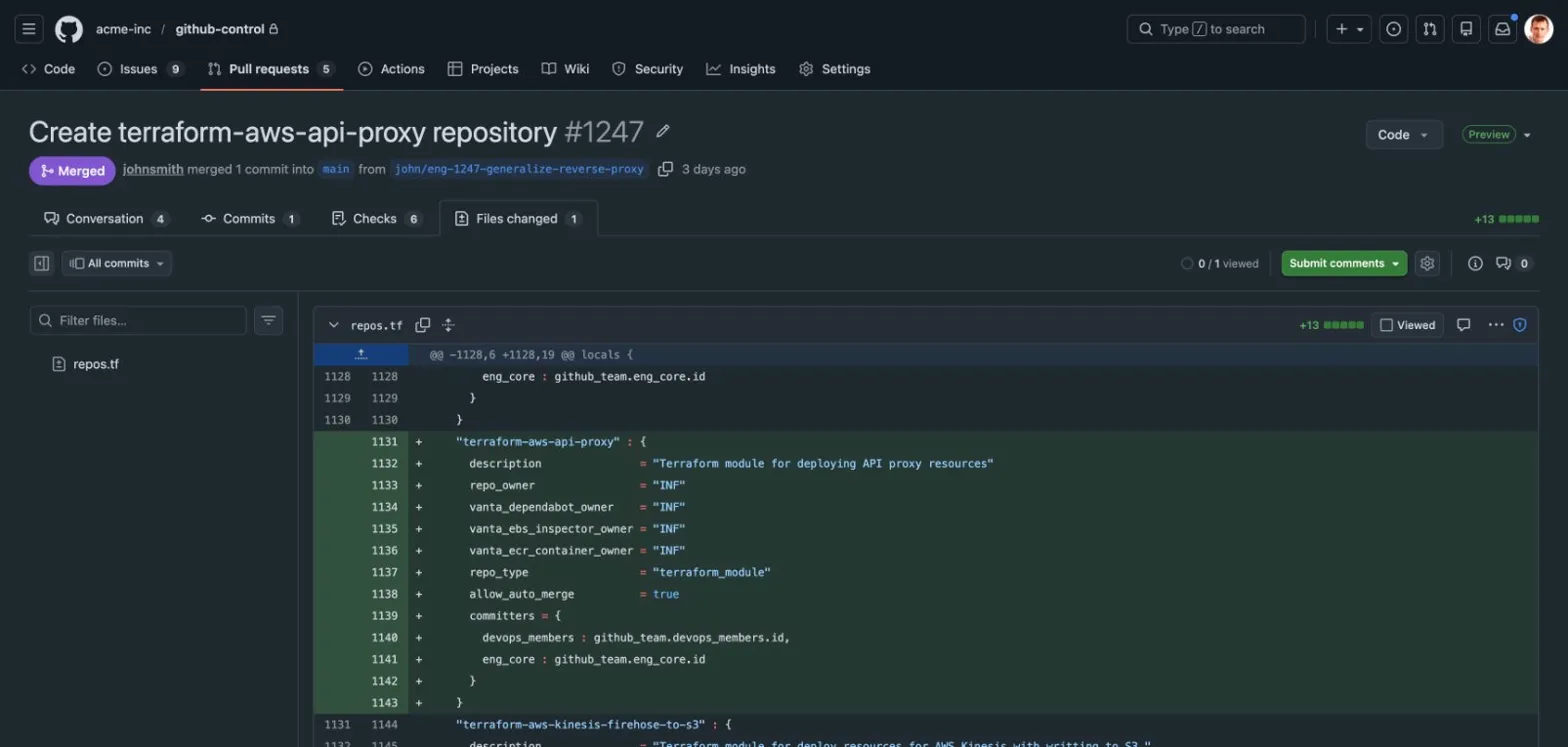1568x747 pixels.
Task: Focus the Filter files input
Action: (138, 320)
